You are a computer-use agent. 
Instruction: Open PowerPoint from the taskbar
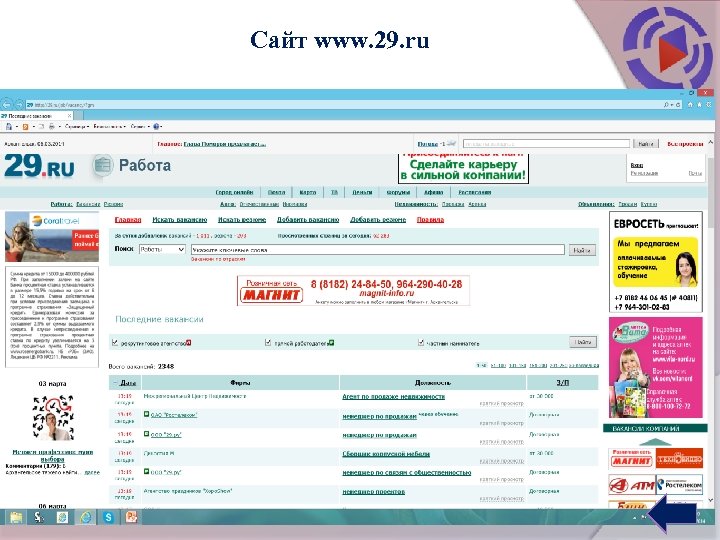(131, 518)
